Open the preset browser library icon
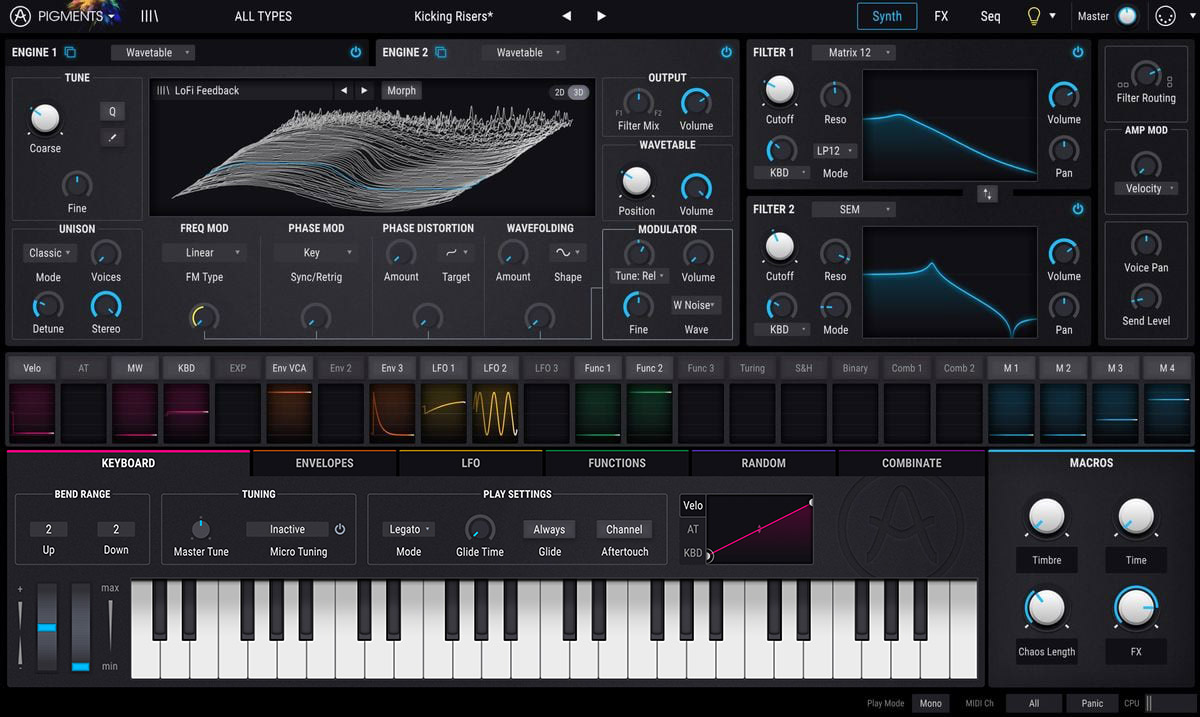1200x717 pixels. 149,16
